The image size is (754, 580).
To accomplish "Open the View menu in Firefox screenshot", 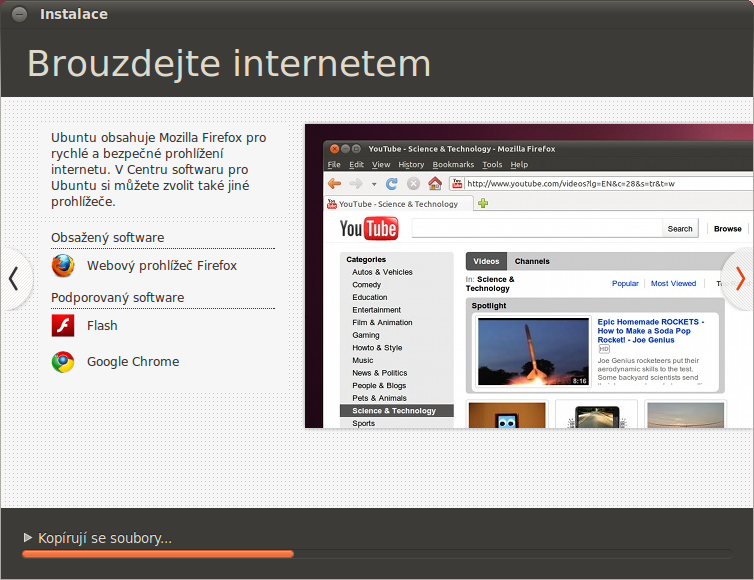I will 381,164.
